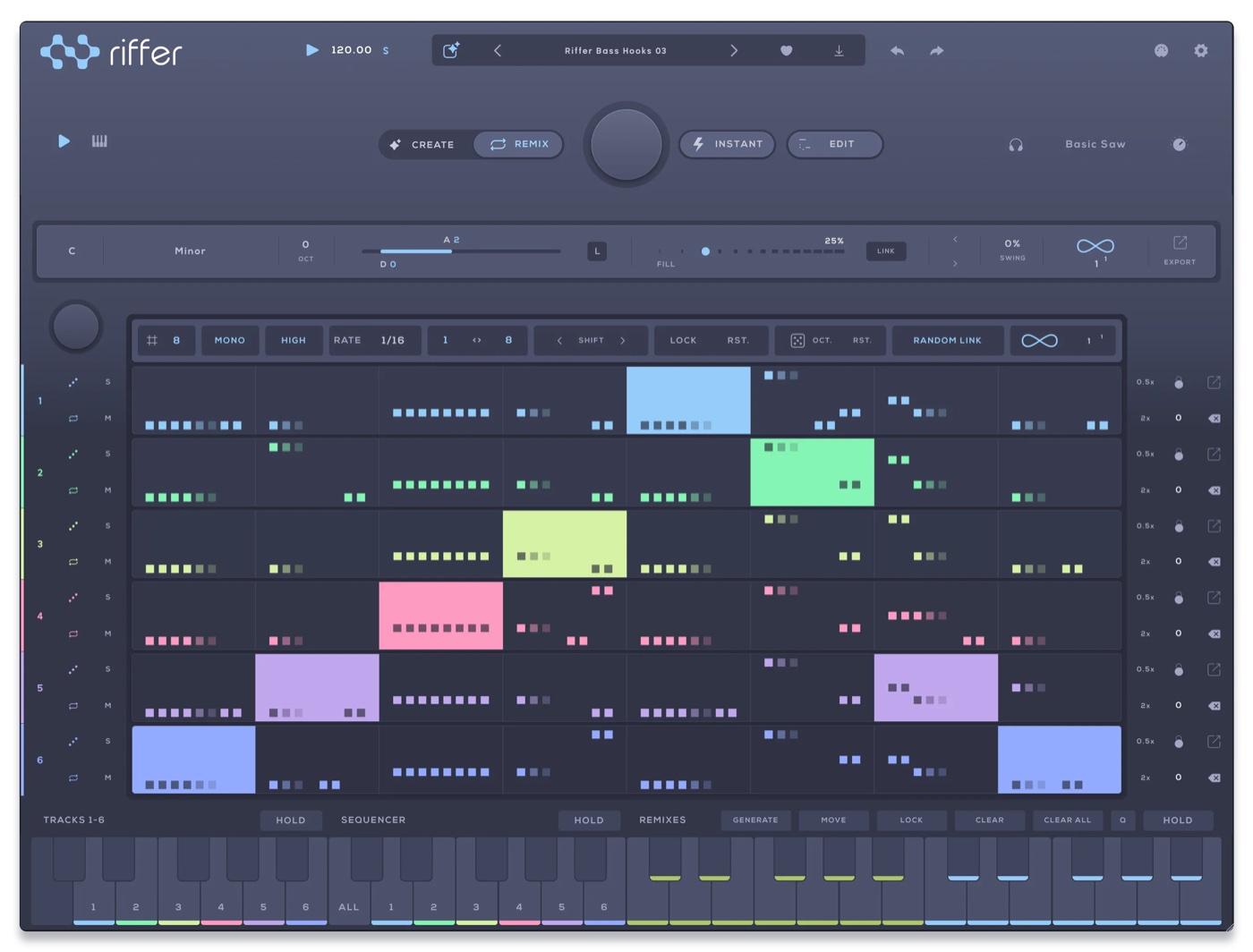Click the HOLD button next to TRACKS 1-6
The width and height of the screenshot is (1253, 952).
pos(291,820)
